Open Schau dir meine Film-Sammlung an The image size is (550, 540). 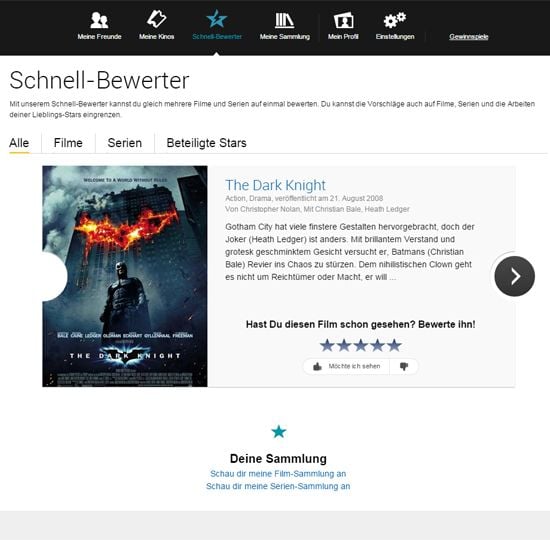(278, 474)
